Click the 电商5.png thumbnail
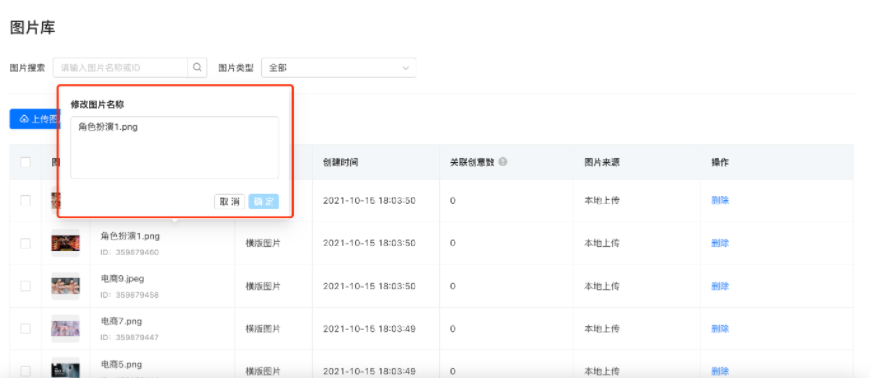The image size is (871, 378). click(x=66, y=368)
